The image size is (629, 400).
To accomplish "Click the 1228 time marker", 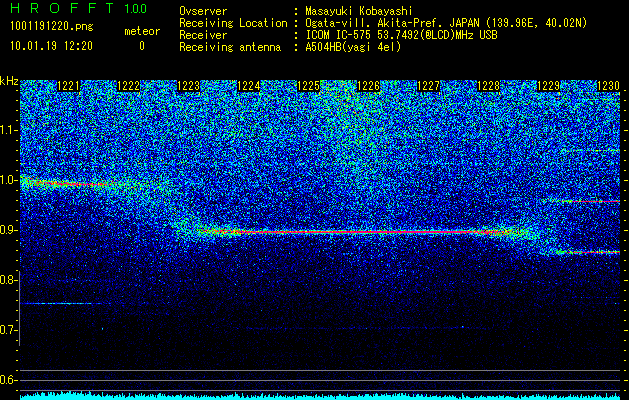I will pyautogui.click(x=489, y=86).
